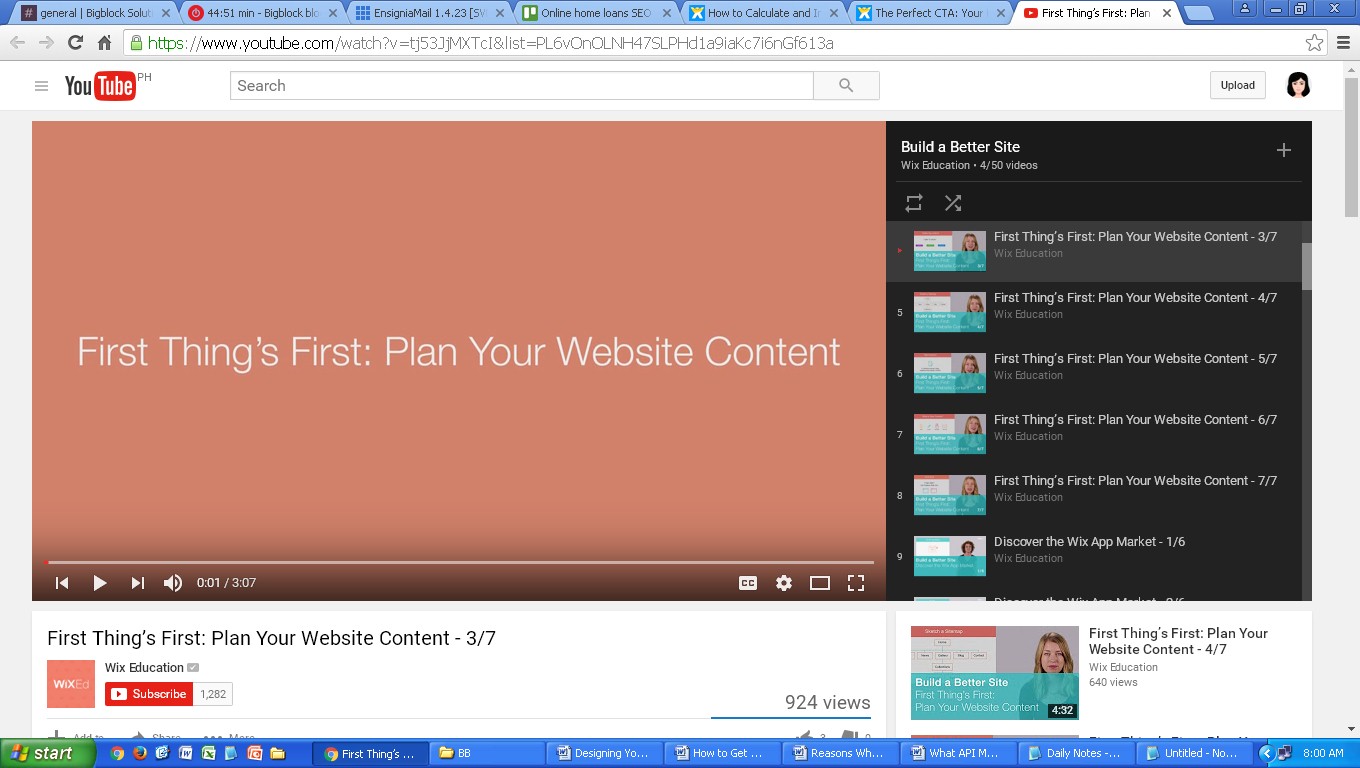This screenshot has width=1360, height=768.
Task: Enter full screen mode
Action: [x=856, y=583]
